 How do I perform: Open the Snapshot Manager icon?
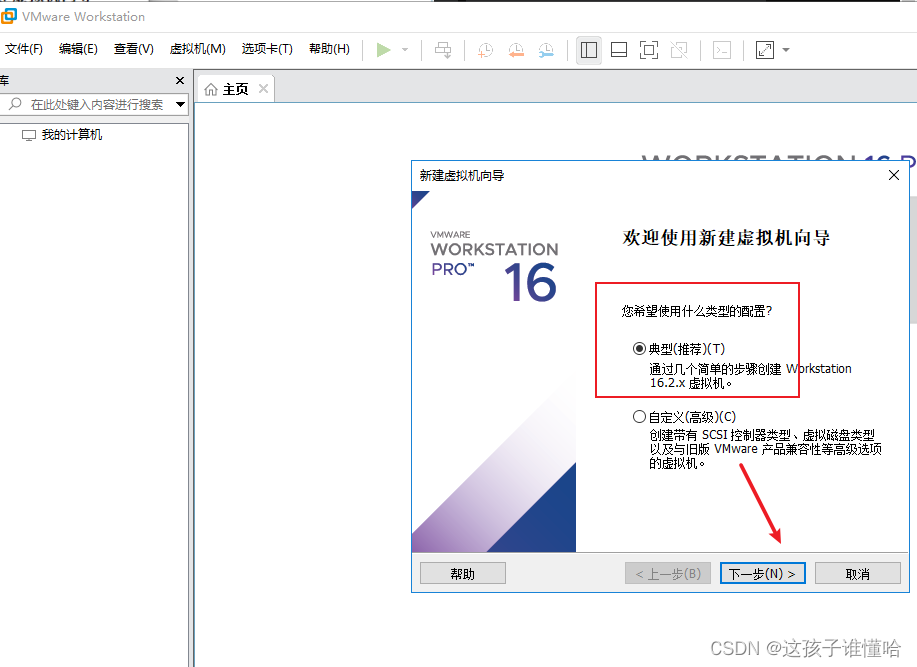coord(546,50)
